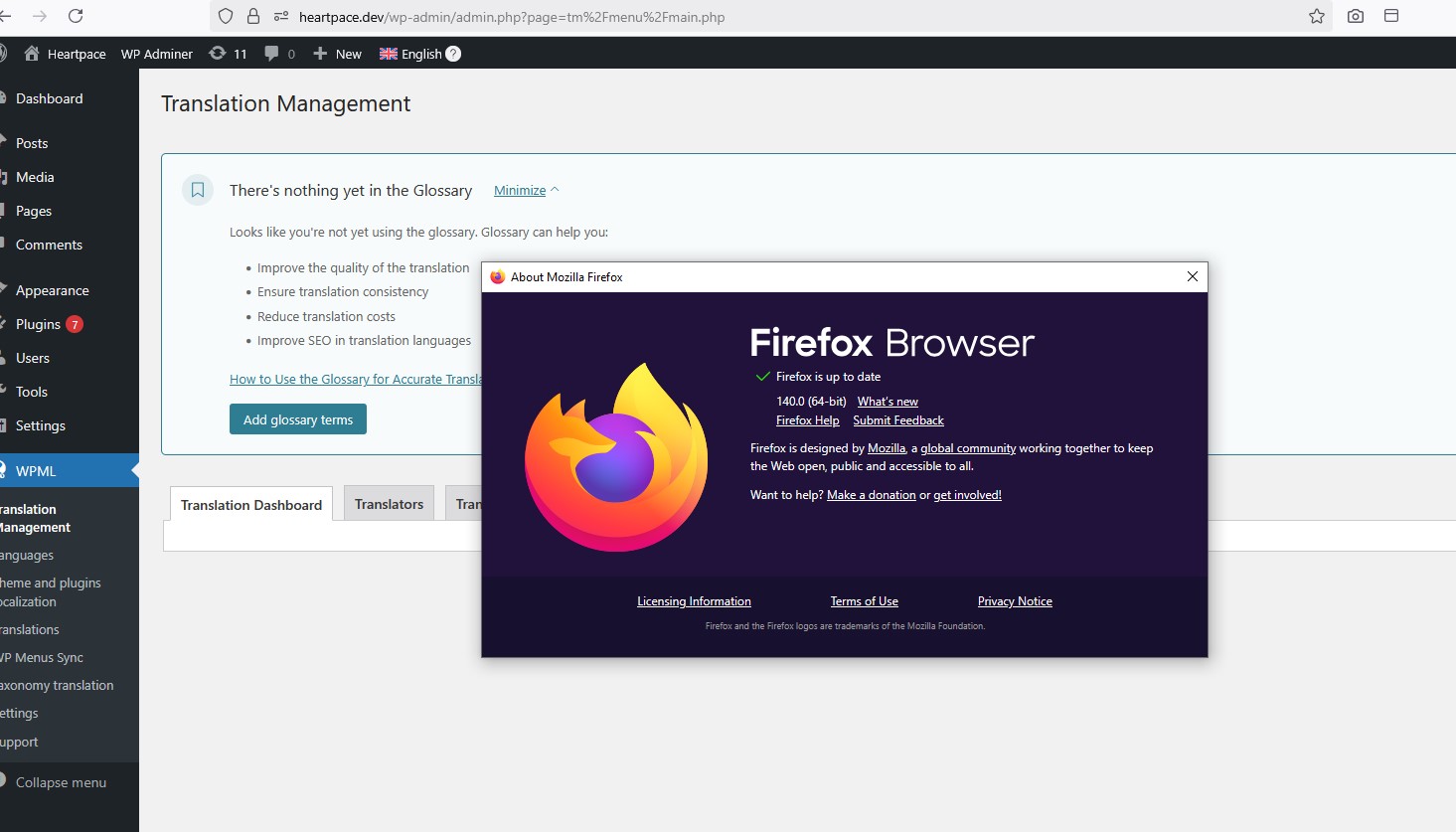Click the UK flag language icon
The width and height of the screenshot is (1456, 832).
[x=389, y=54]
